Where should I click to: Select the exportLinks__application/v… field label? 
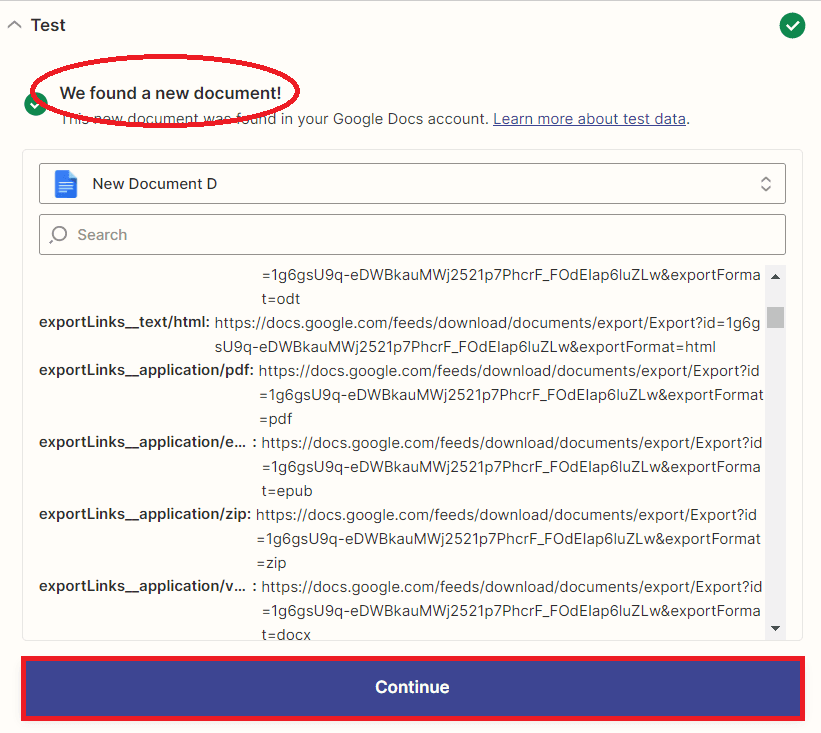point(142,586)
